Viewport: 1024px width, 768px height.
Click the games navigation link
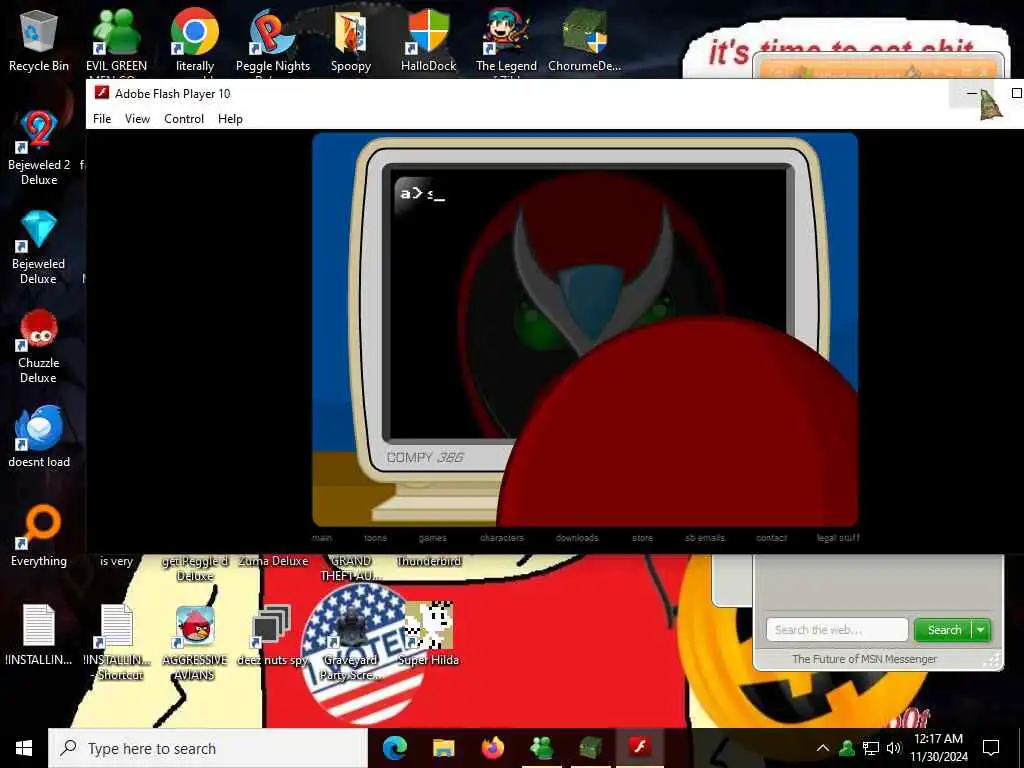pos(433,538)
